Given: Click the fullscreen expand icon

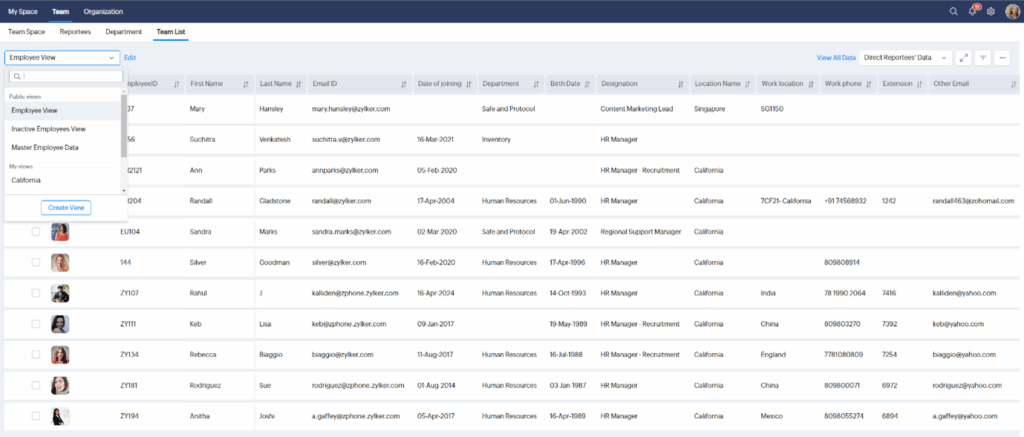Looking at the screenshot, I should click(x=964, y=58).
